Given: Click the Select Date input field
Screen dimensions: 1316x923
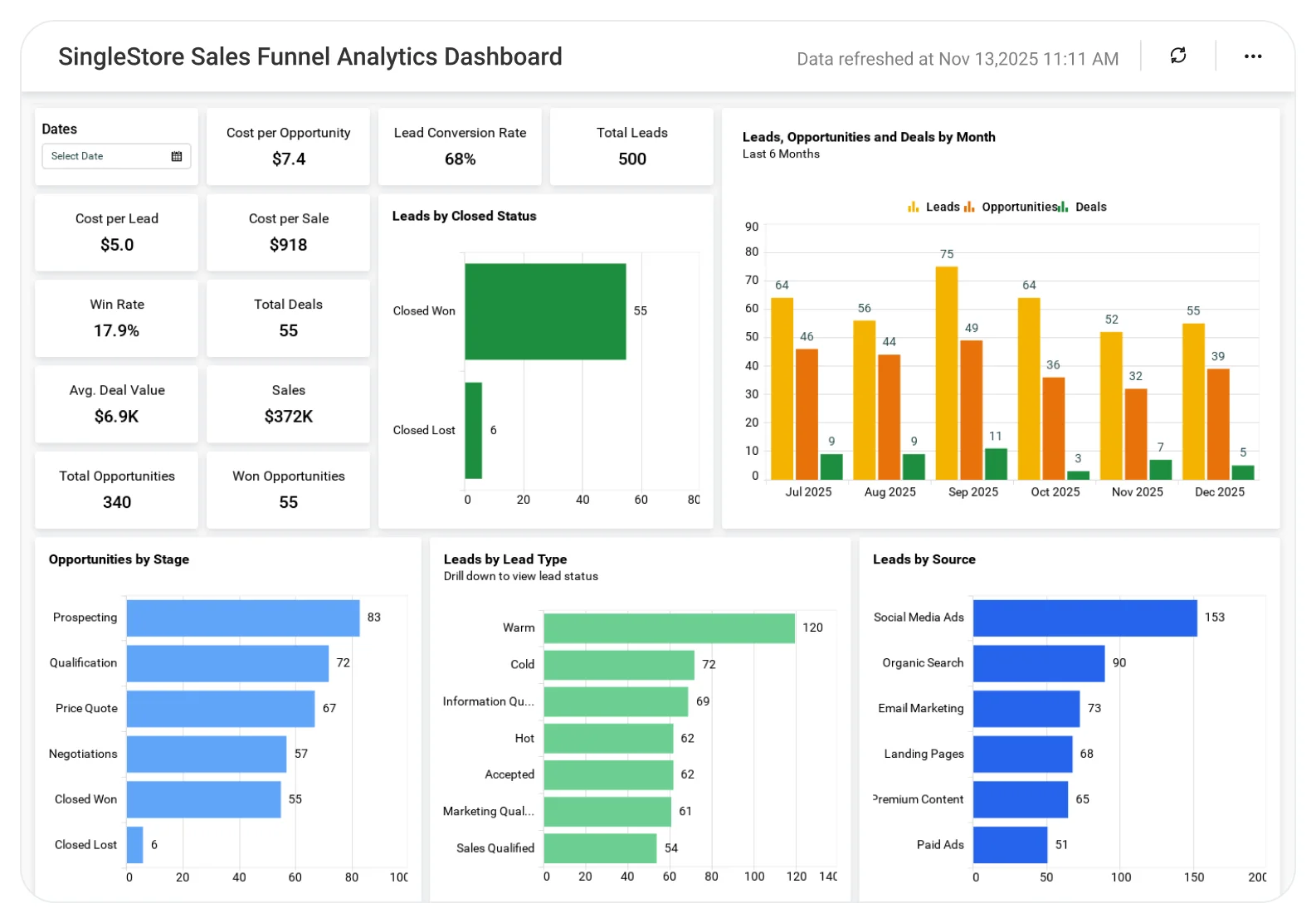Looking at the screenshot, I should (x=116, y=156).
